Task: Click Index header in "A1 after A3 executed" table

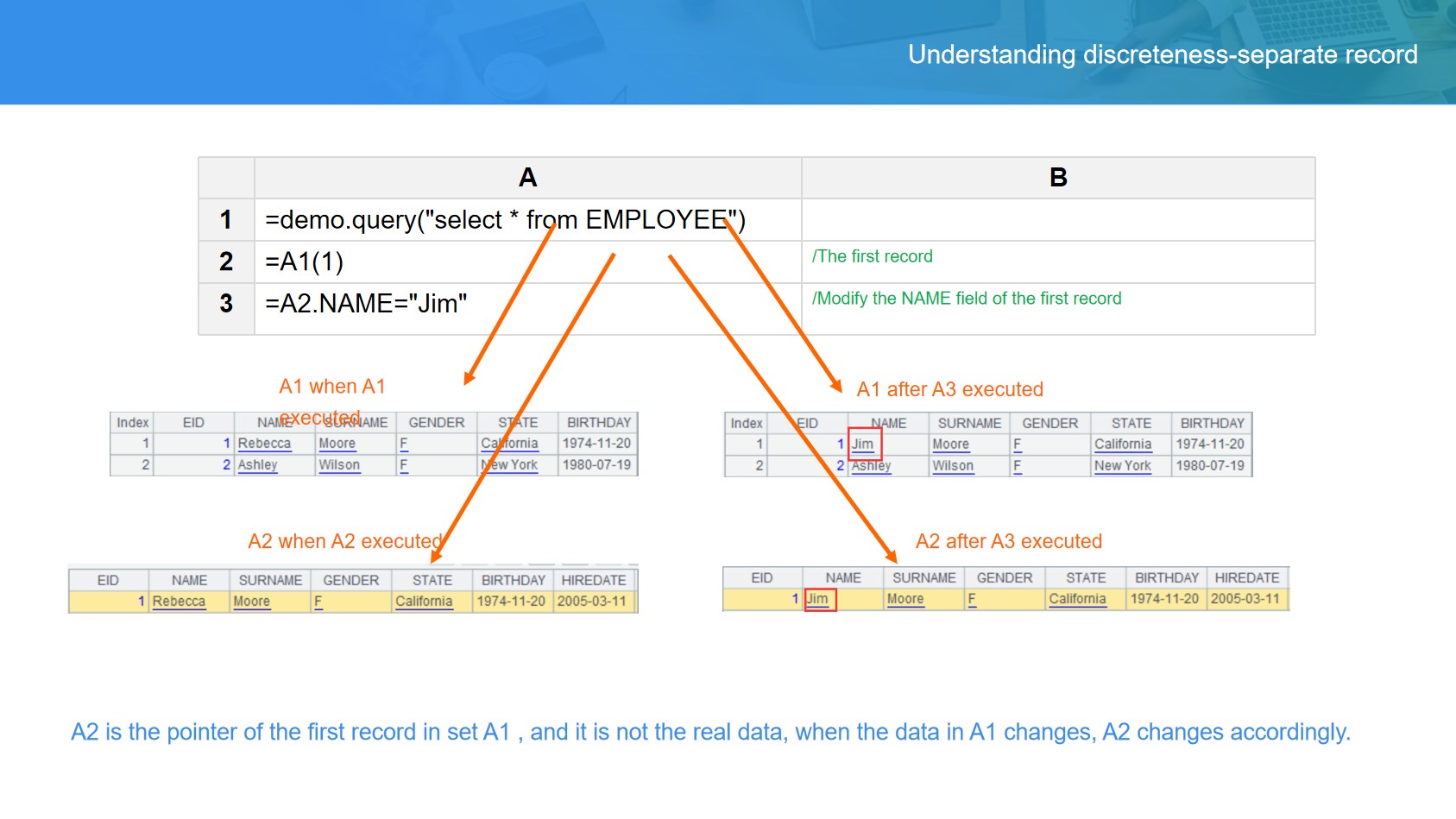Action: [746, 423]
